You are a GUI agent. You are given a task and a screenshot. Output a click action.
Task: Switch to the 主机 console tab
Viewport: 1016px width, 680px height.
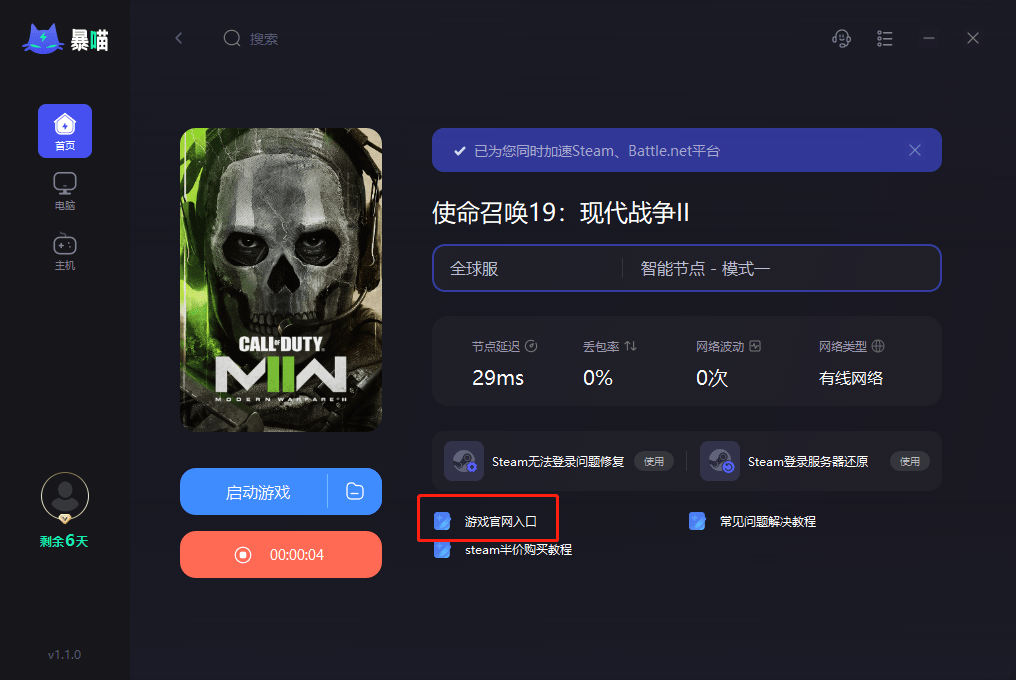click(65, 252)
